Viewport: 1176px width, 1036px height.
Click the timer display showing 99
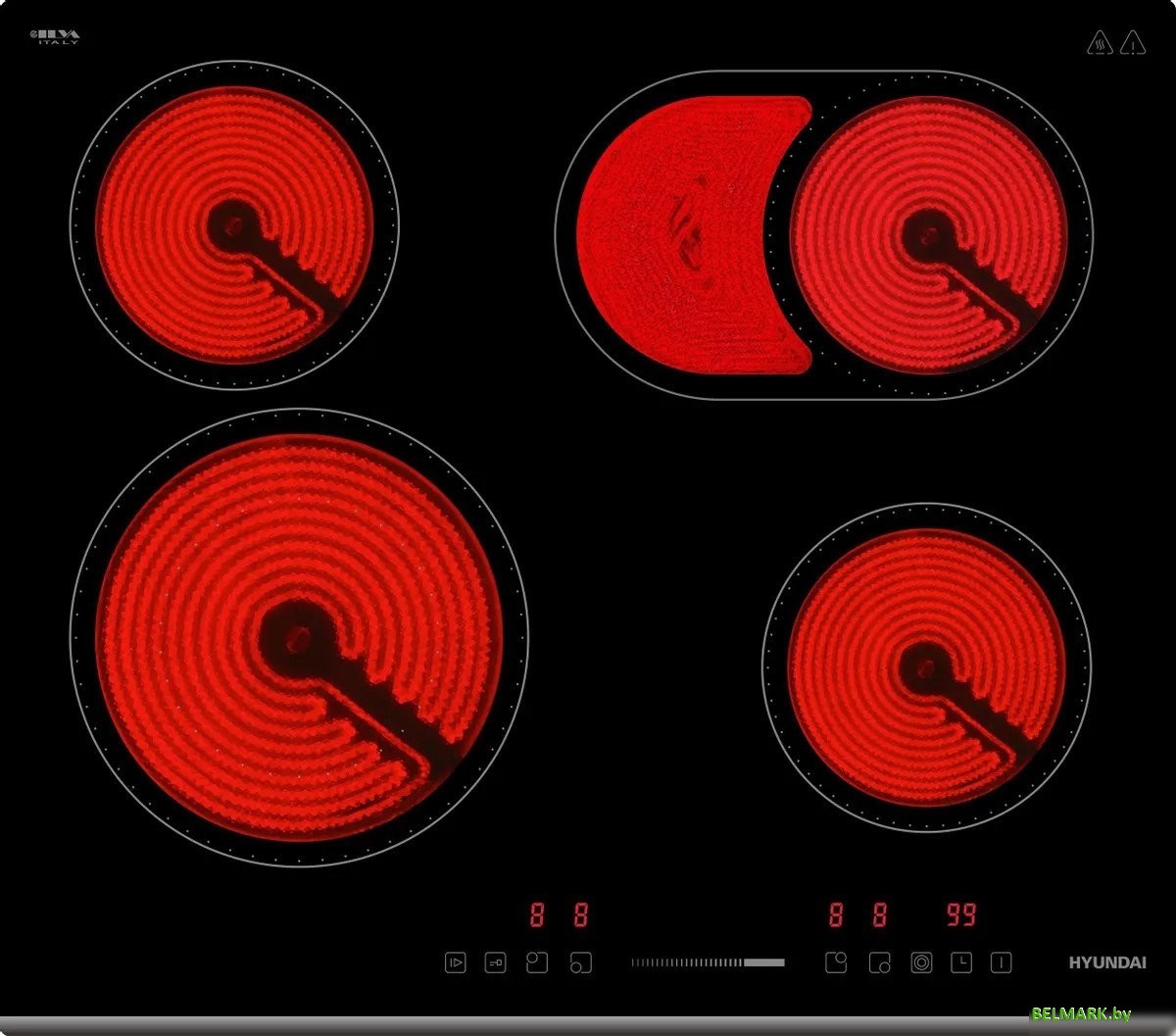[961, 915]
